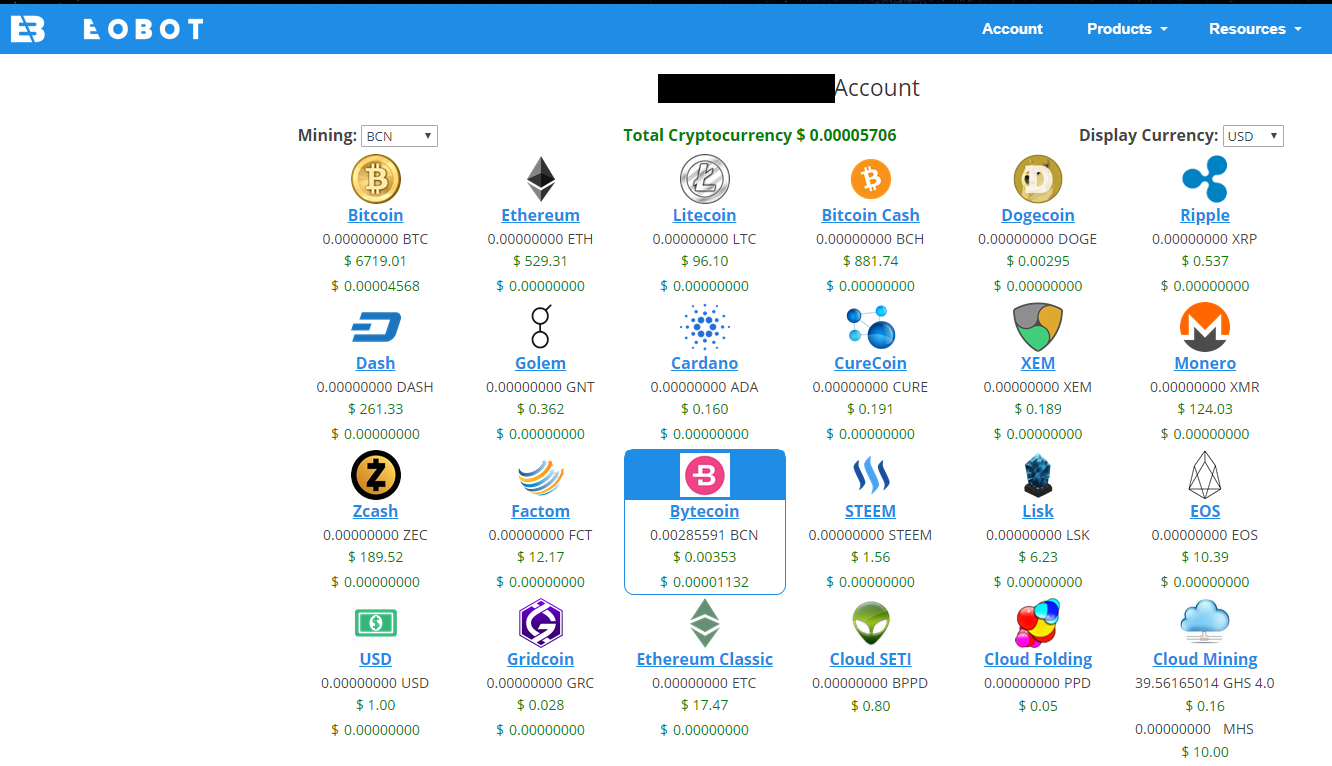The image size is (1332, 766).
Task: Click the Ethereum price $ 529.31
Action: tap(541, 261)
